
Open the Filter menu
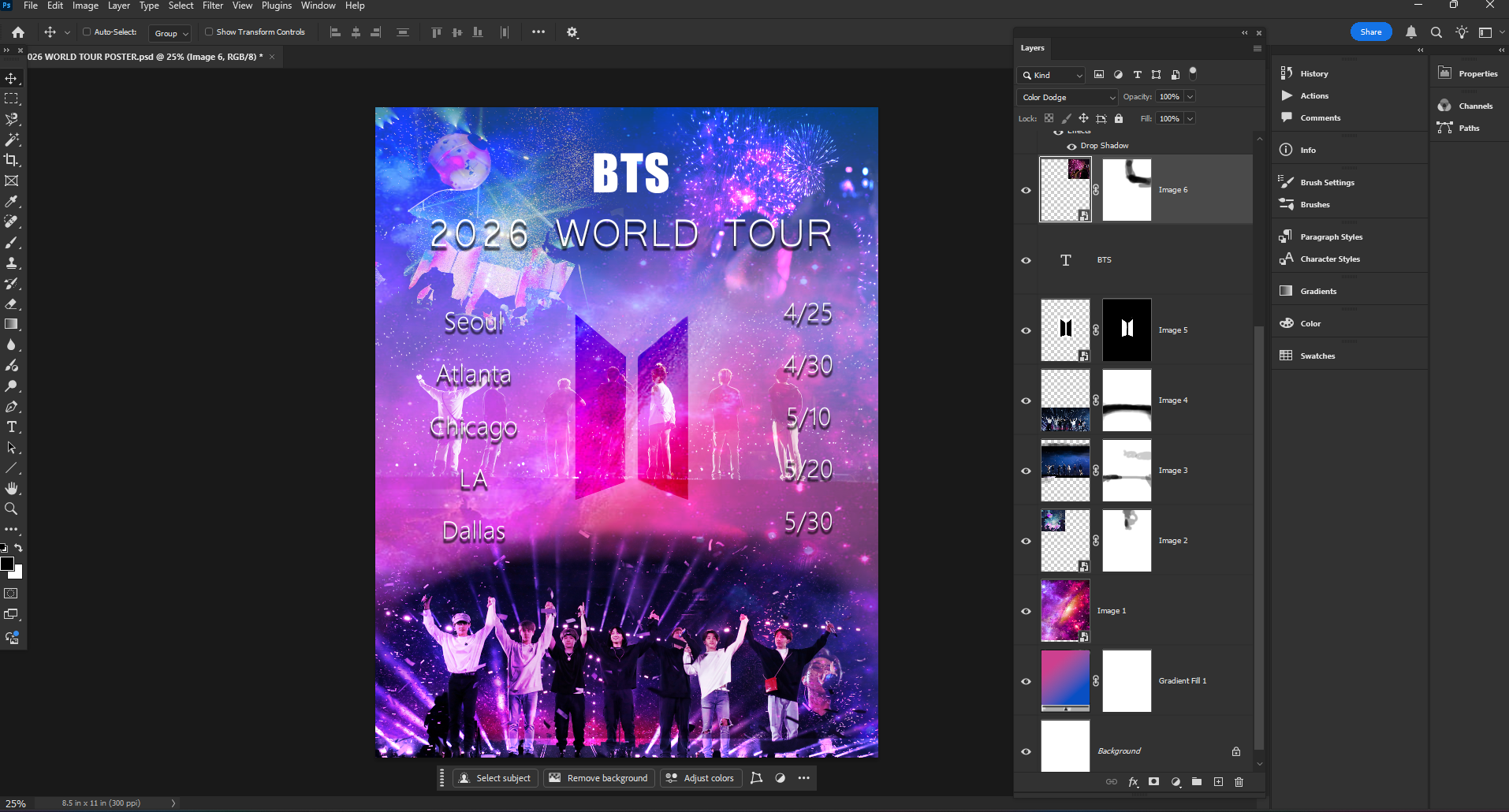click(212, 6)
